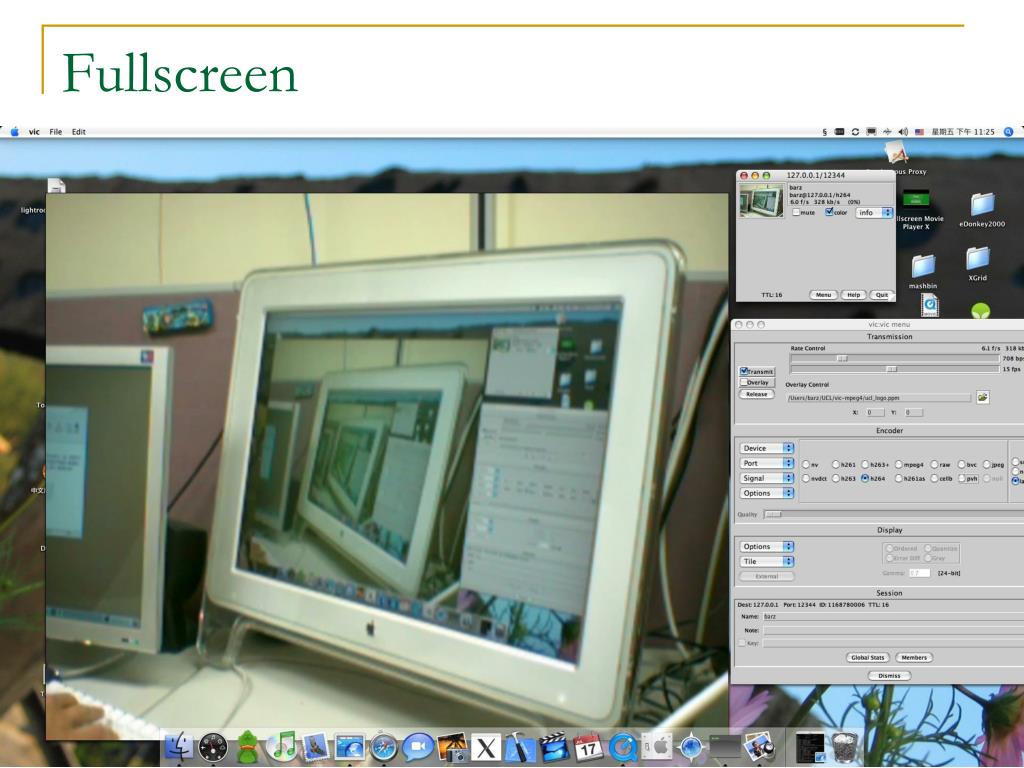Click the session Note field

point(893,630)
